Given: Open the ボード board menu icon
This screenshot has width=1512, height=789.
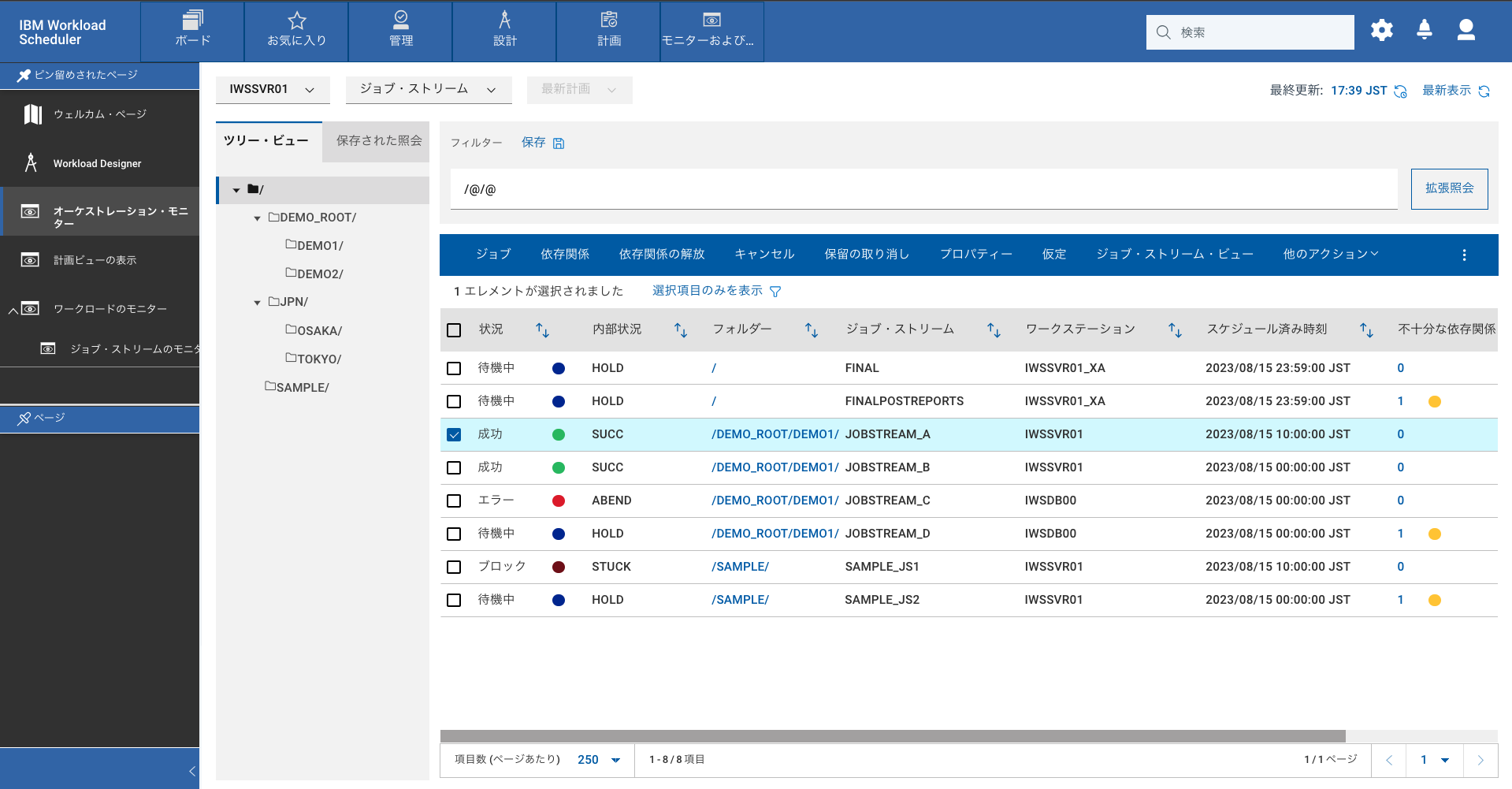Looking at the screenshot, I should (x=192, y=20).
